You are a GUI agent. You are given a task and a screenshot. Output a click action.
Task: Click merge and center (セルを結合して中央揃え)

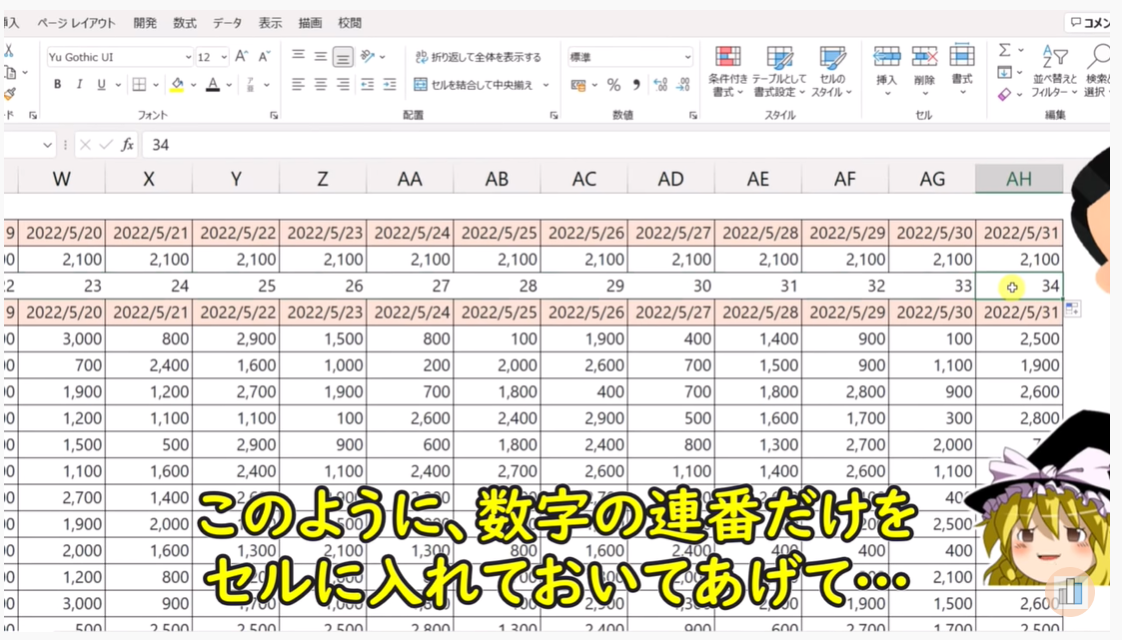[482, 85]
